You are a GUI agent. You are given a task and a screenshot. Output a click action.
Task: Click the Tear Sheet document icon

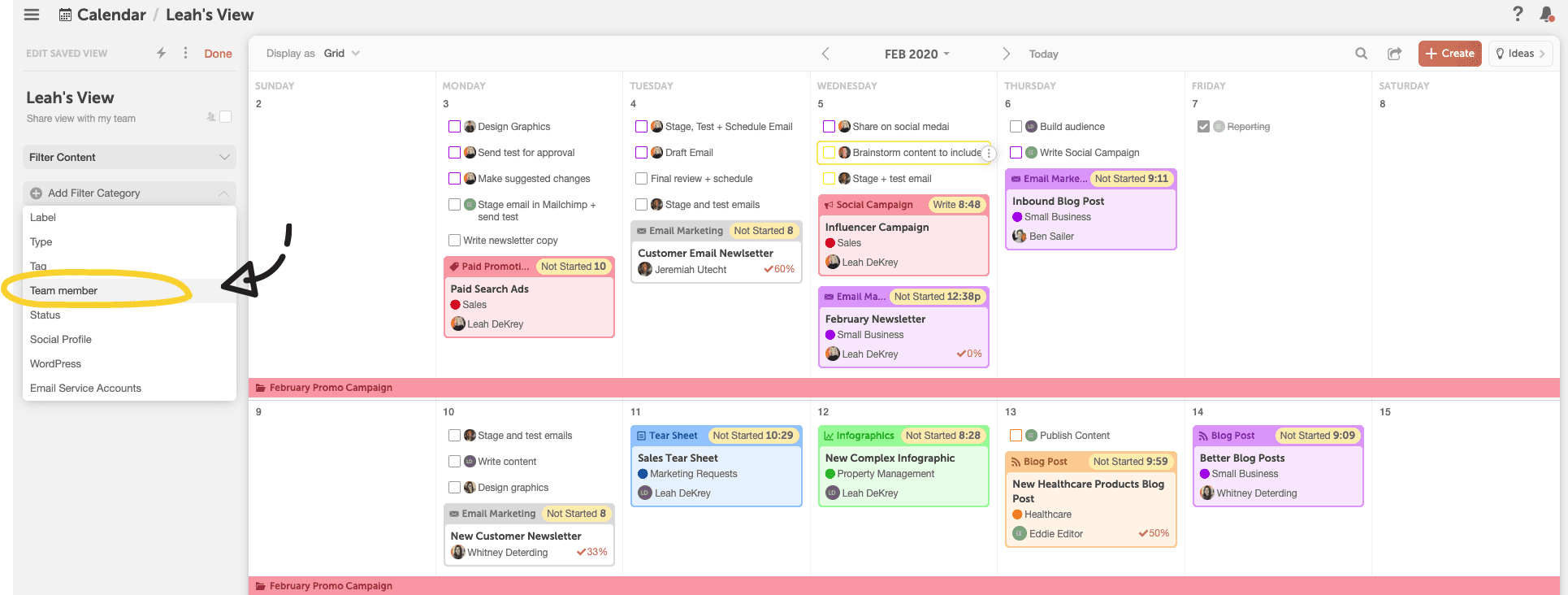coord(642,436)
